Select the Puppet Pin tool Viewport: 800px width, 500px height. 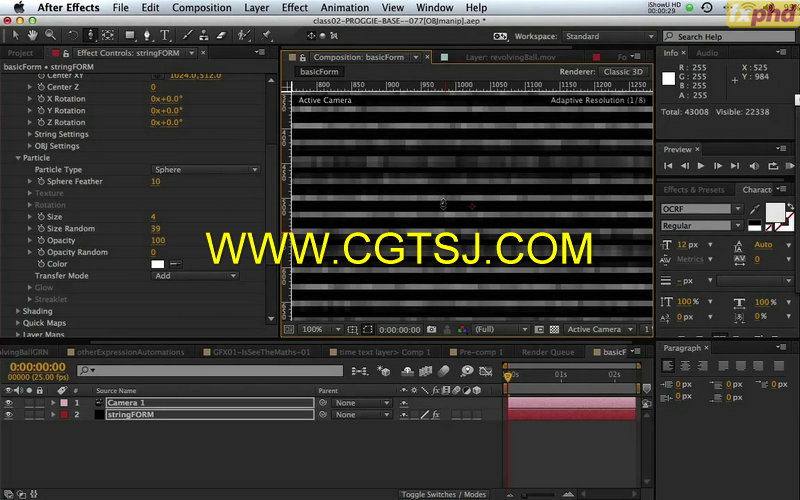click(x=266, y=35)
